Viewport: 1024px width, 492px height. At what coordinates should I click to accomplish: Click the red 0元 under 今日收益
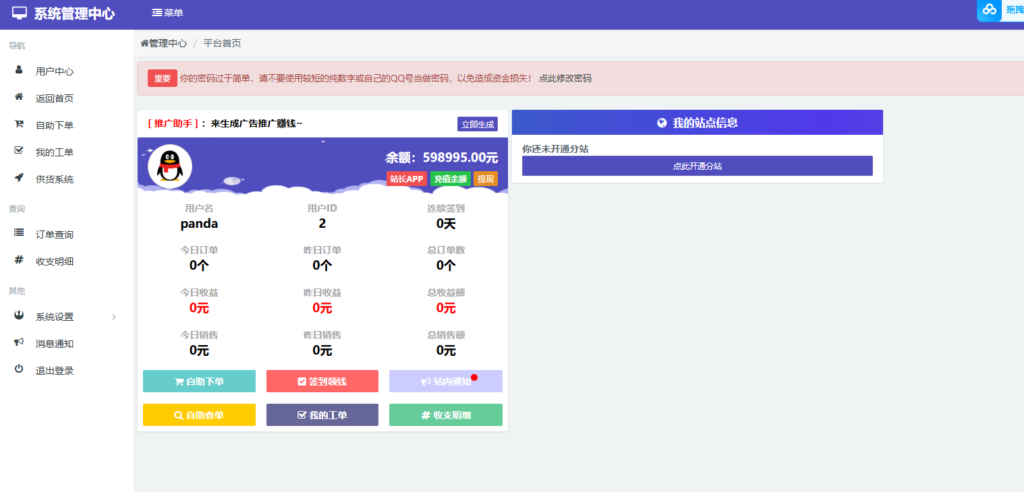[199, 308]
